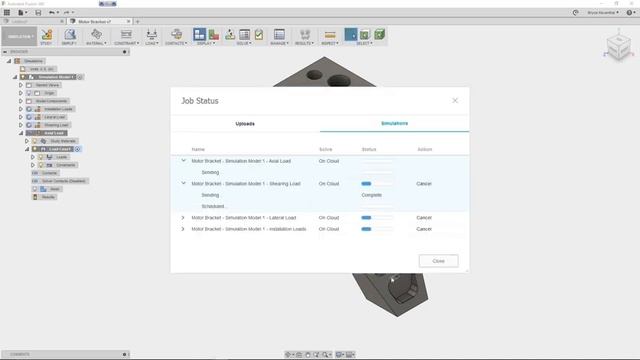
Task: Click the Inspect measure icon
Action: tap(330, 35)
